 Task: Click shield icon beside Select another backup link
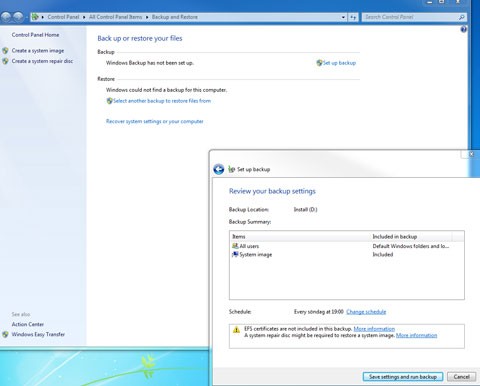[x=109, y=101]
